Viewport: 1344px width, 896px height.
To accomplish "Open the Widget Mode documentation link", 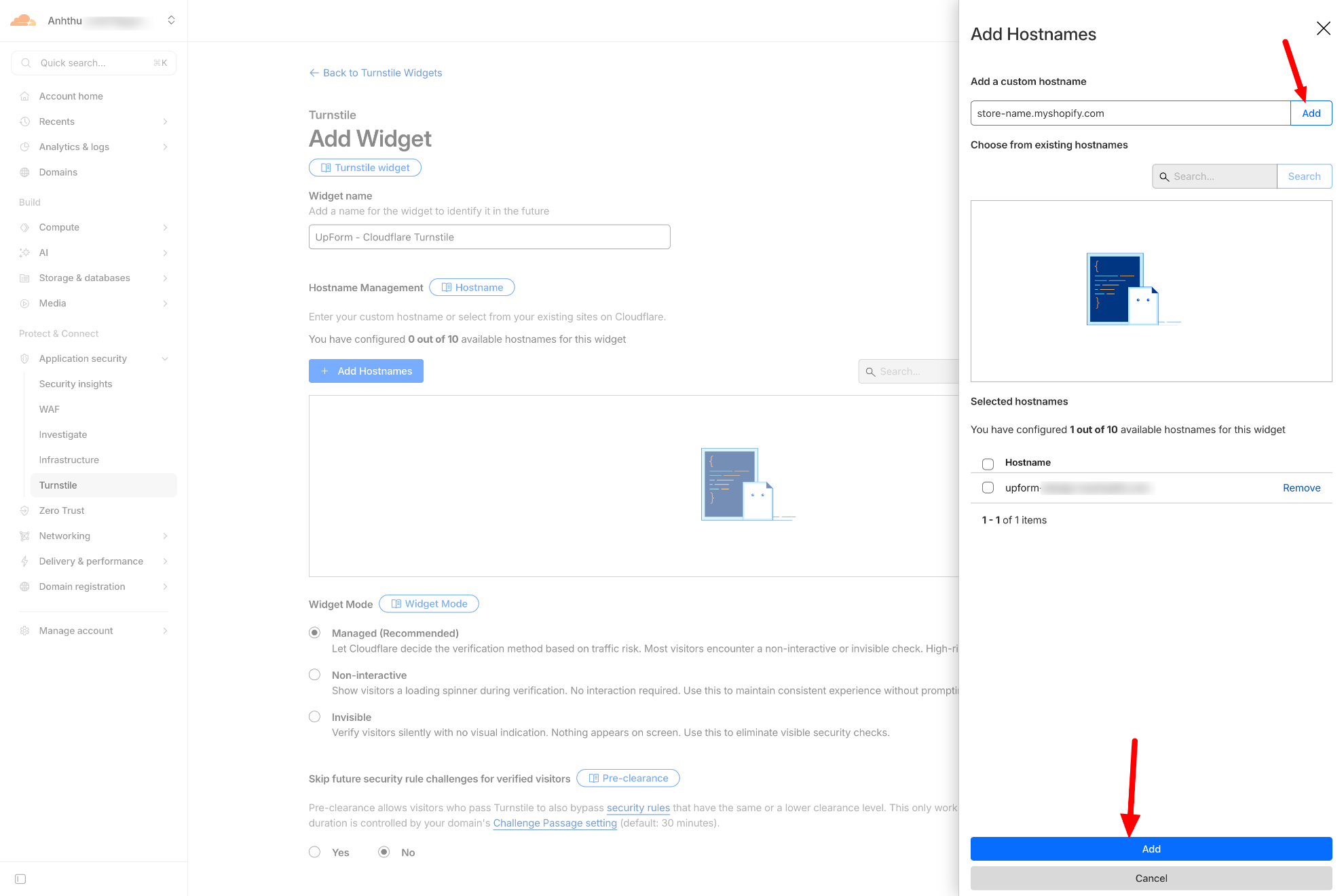I will (429, 604).
